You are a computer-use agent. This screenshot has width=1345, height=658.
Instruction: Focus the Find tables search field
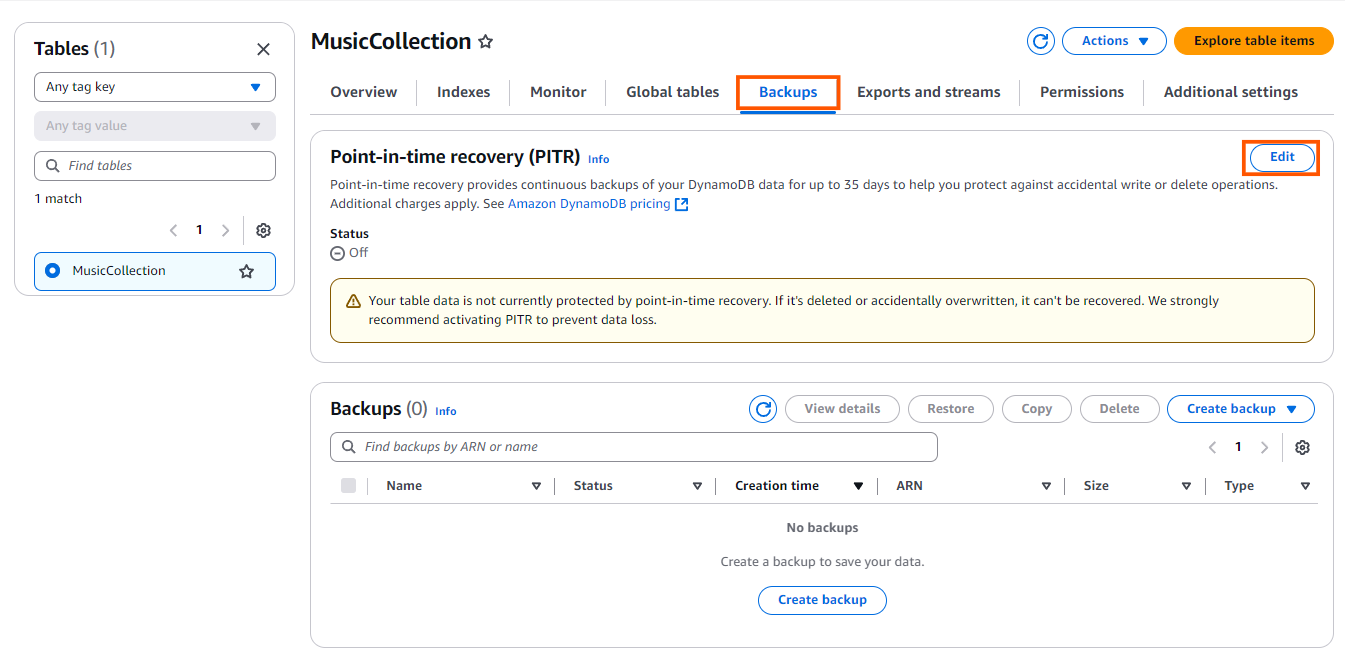(155, 166)
